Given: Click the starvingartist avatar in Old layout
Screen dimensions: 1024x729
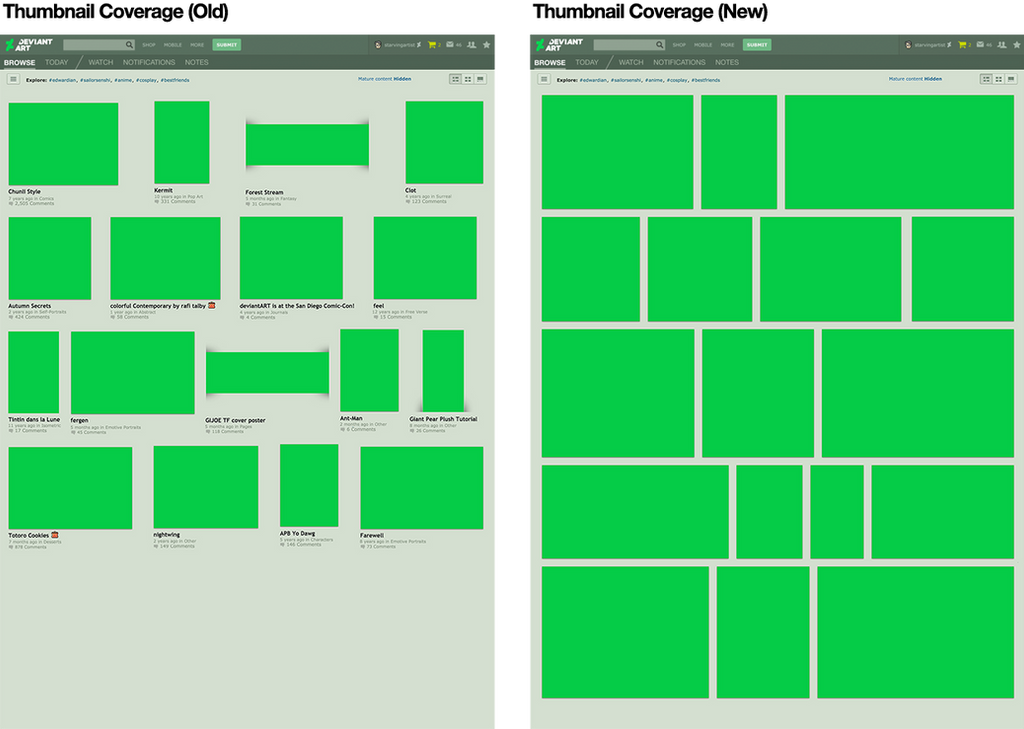Looking at the screenshot, I should 377,44.
